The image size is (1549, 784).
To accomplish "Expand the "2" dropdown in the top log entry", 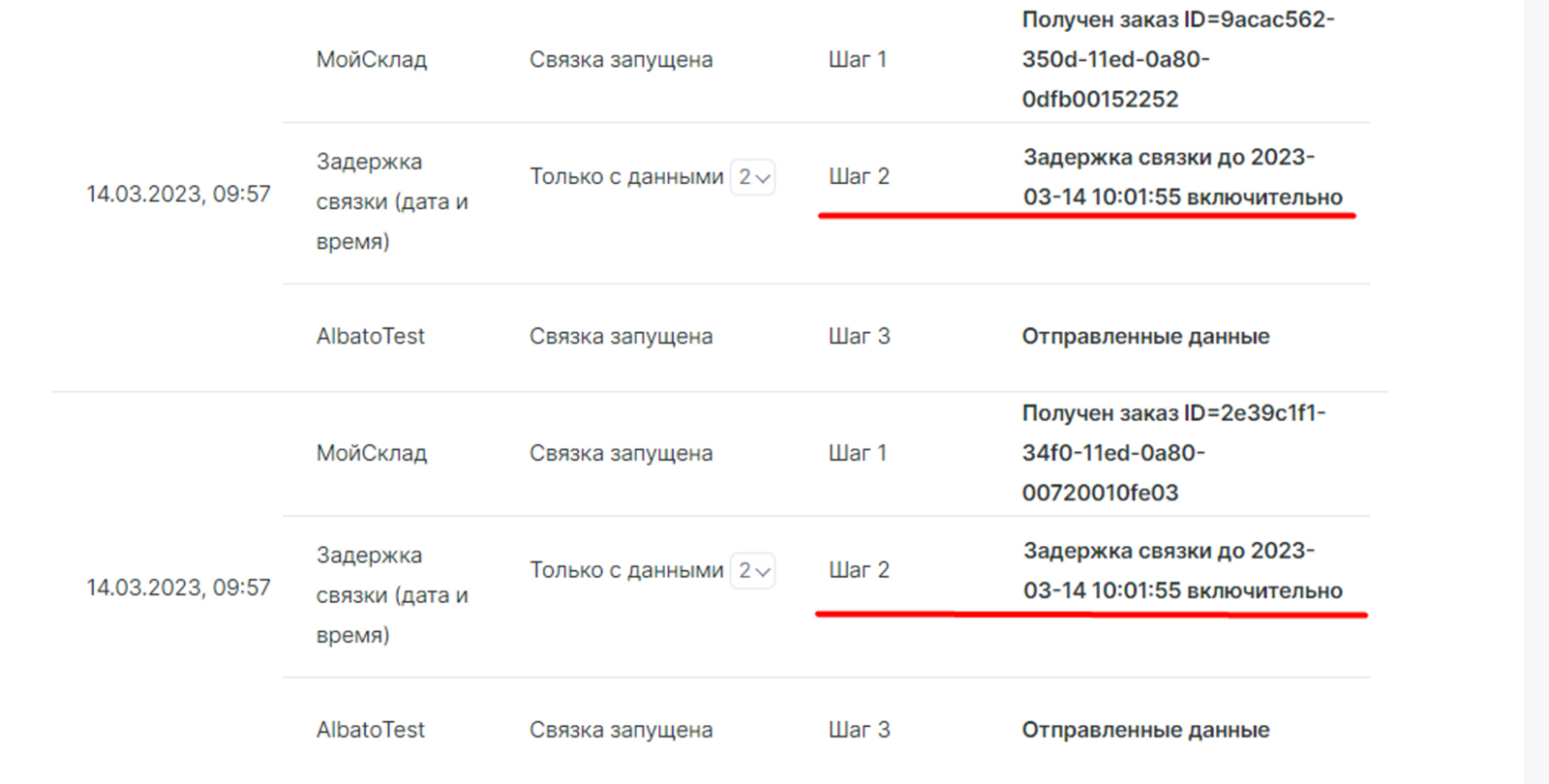I will [752, 177].
